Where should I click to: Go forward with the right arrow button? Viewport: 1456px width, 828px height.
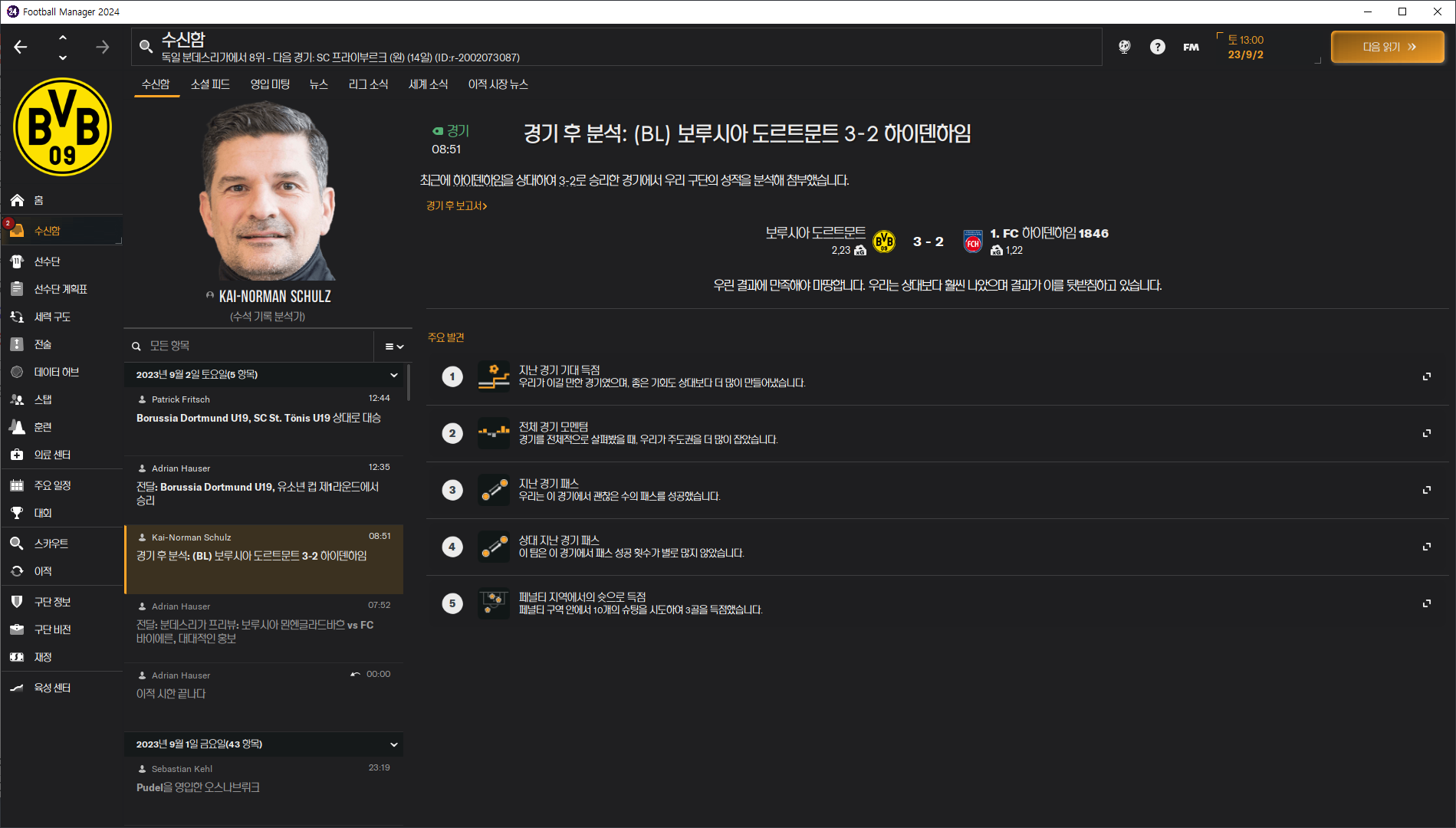tap(103, 48)
